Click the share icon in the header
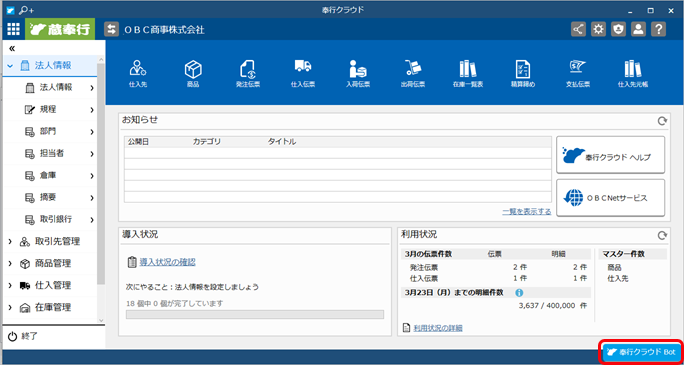 click(x=578, y=29)
